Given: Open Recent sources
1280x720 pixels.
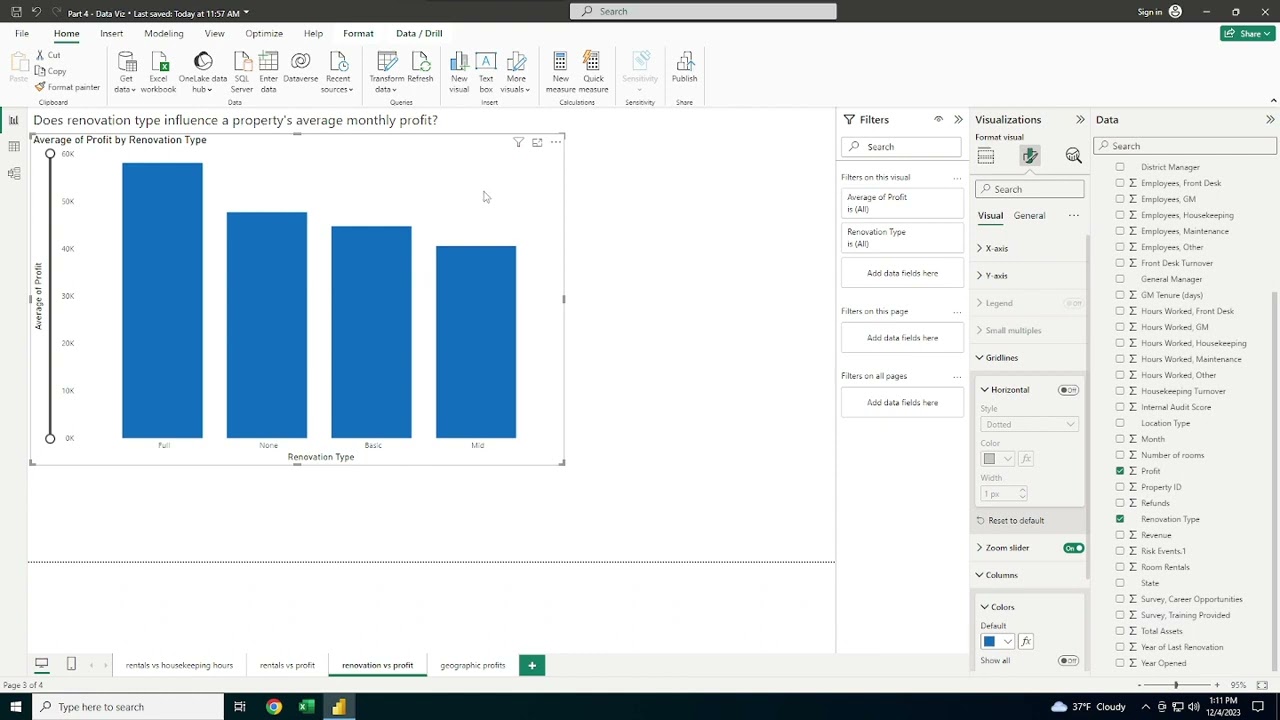Looking at the screenshot, I should [338, 73].
